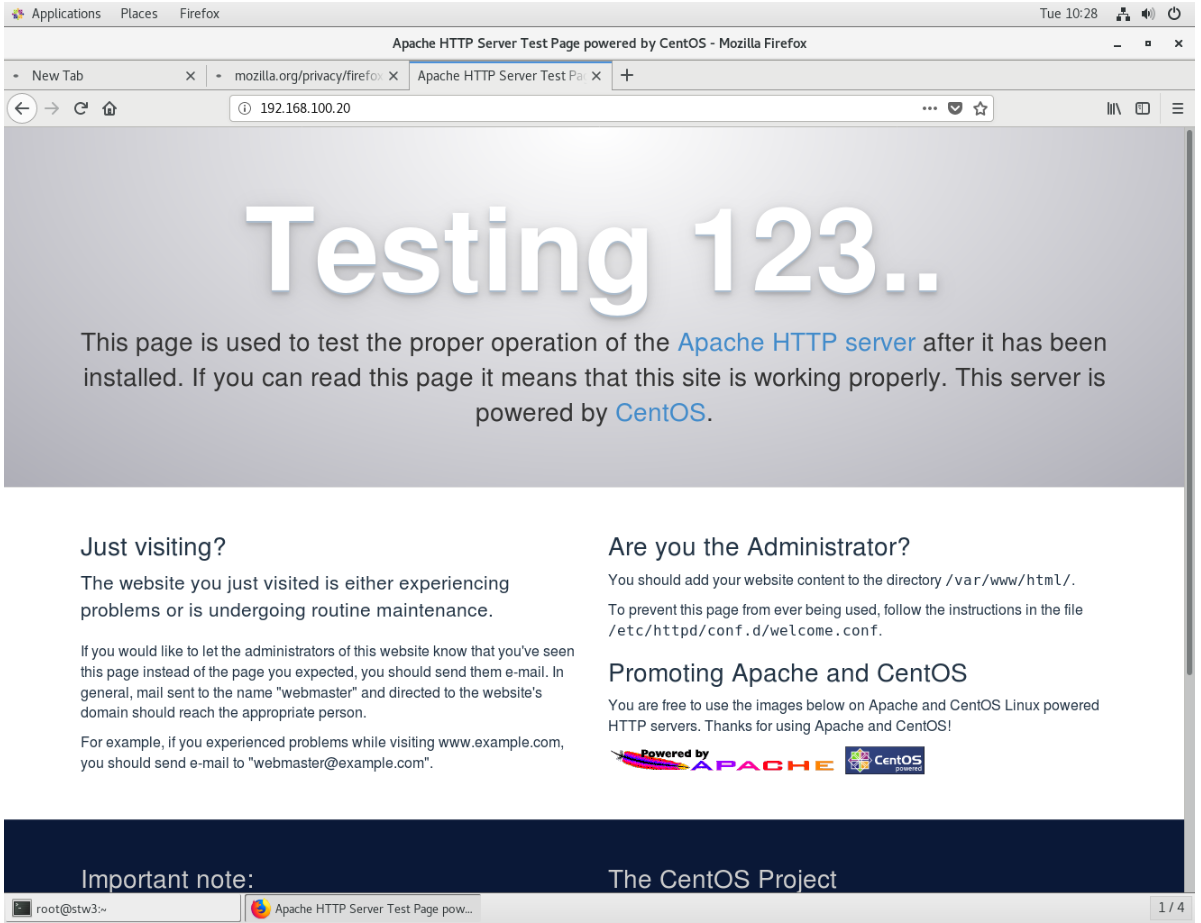Open the Library bookmarks and history icon
Image resolution: width=1201 pixels, height=923 pixels.
[x=1114, y=108]
